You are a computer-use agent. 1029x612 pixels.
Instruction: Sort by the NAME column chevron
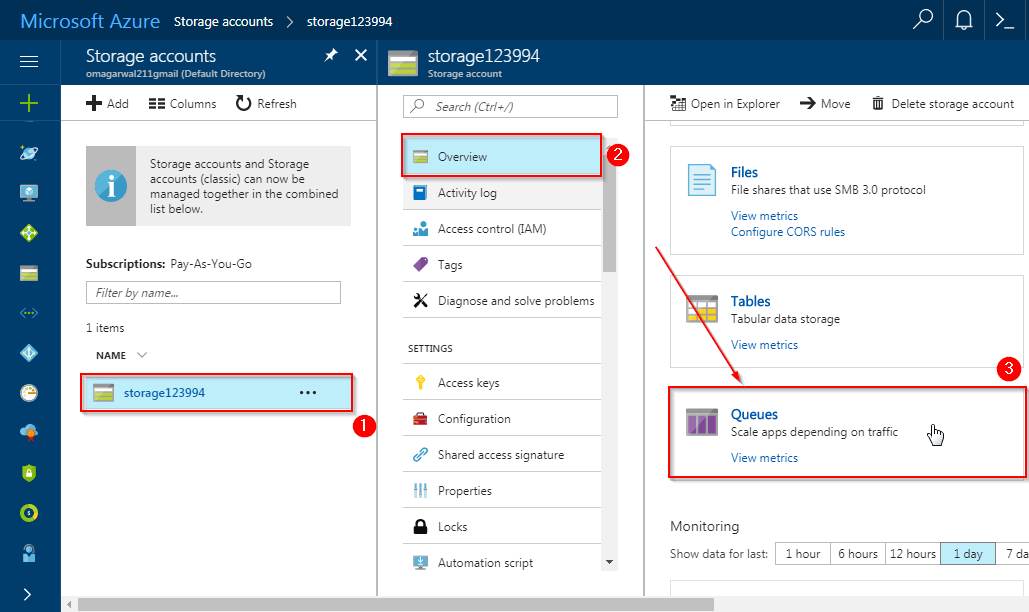[x=142, y=355]
